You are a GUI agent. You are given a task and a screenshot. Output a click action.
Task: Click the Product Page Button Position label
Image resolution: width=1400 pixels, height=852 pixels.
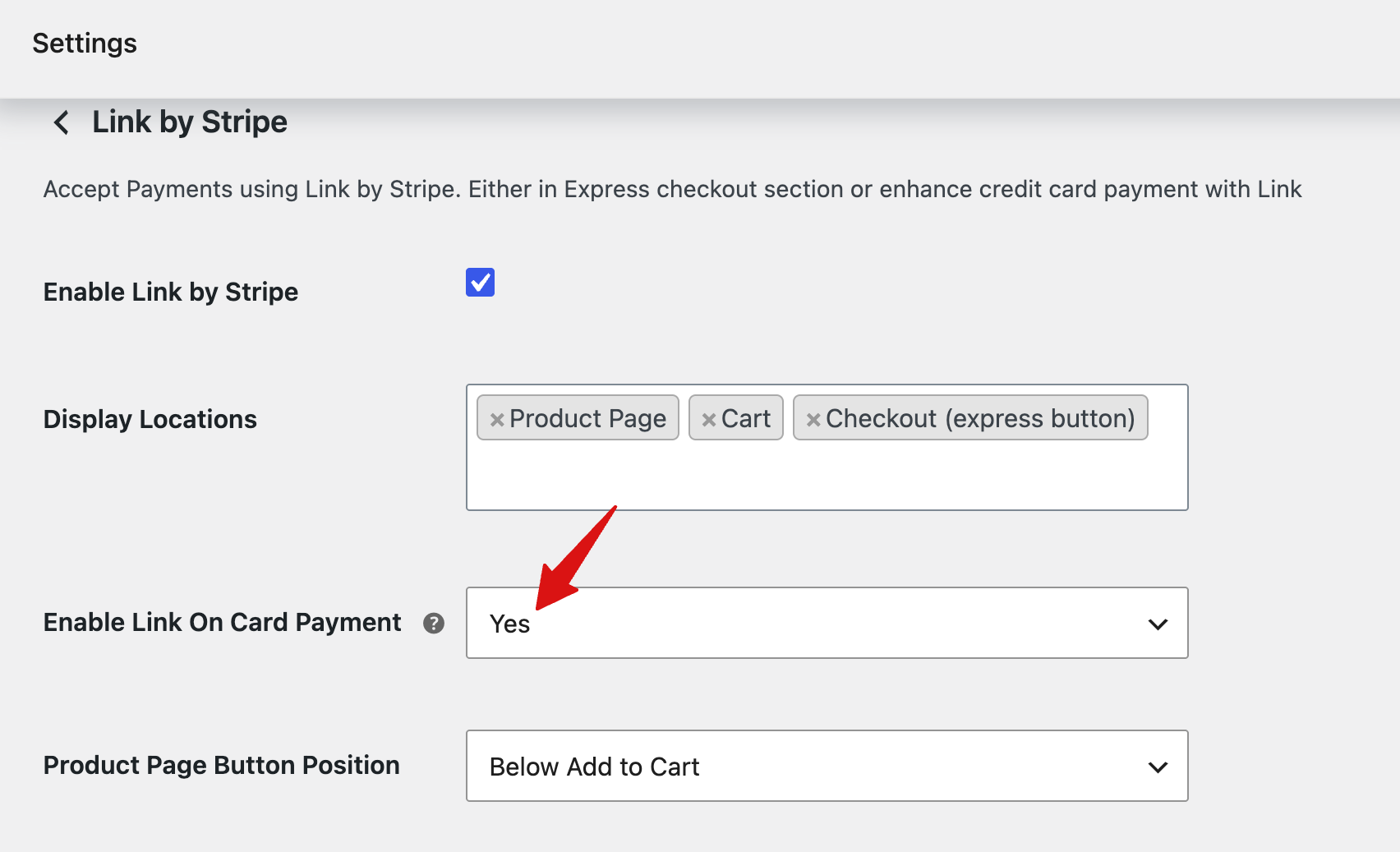click(222, 765)
